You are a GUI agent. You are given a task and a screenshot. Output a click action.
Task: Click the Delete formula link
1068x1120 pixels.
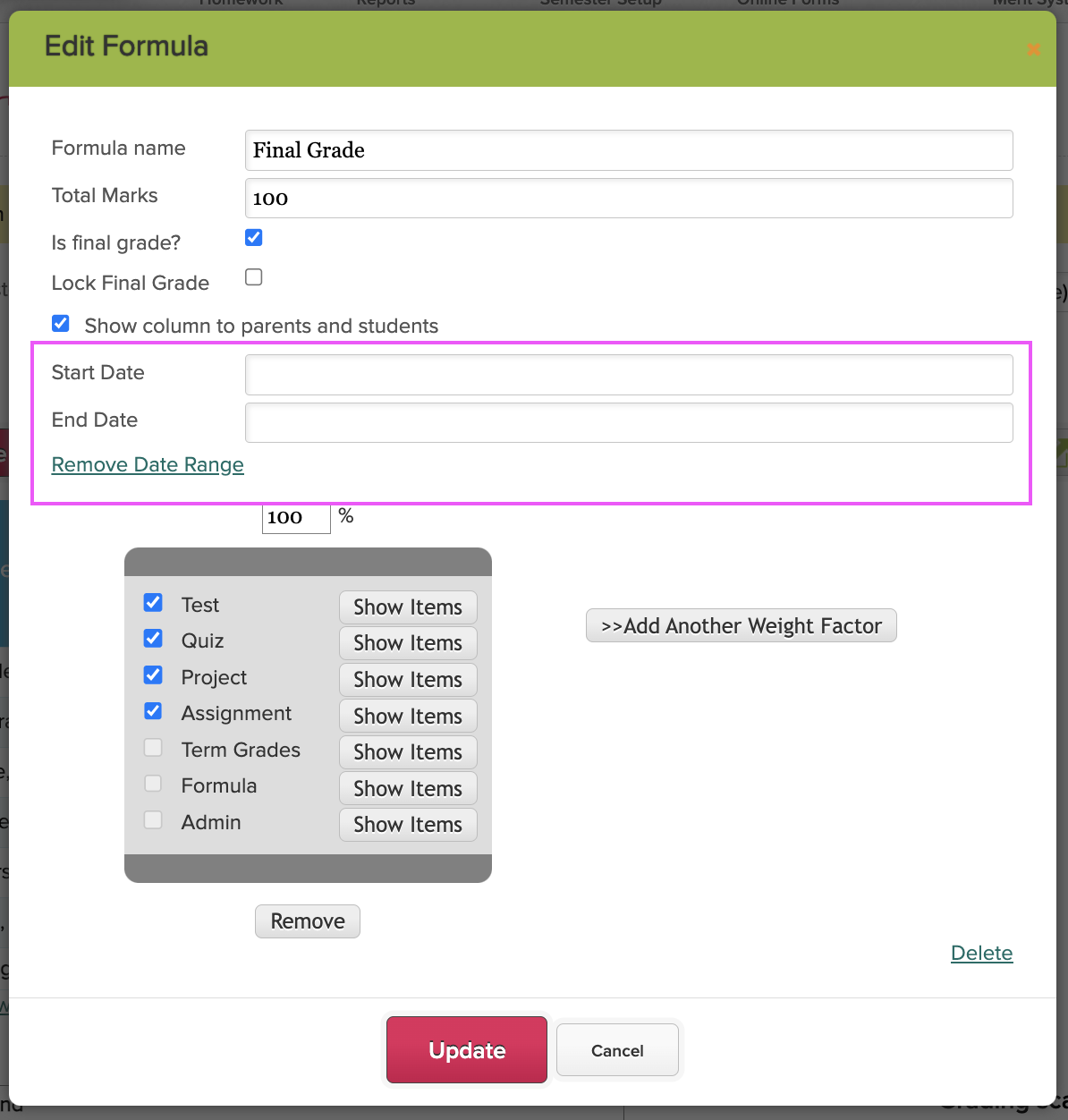[981, 954]
